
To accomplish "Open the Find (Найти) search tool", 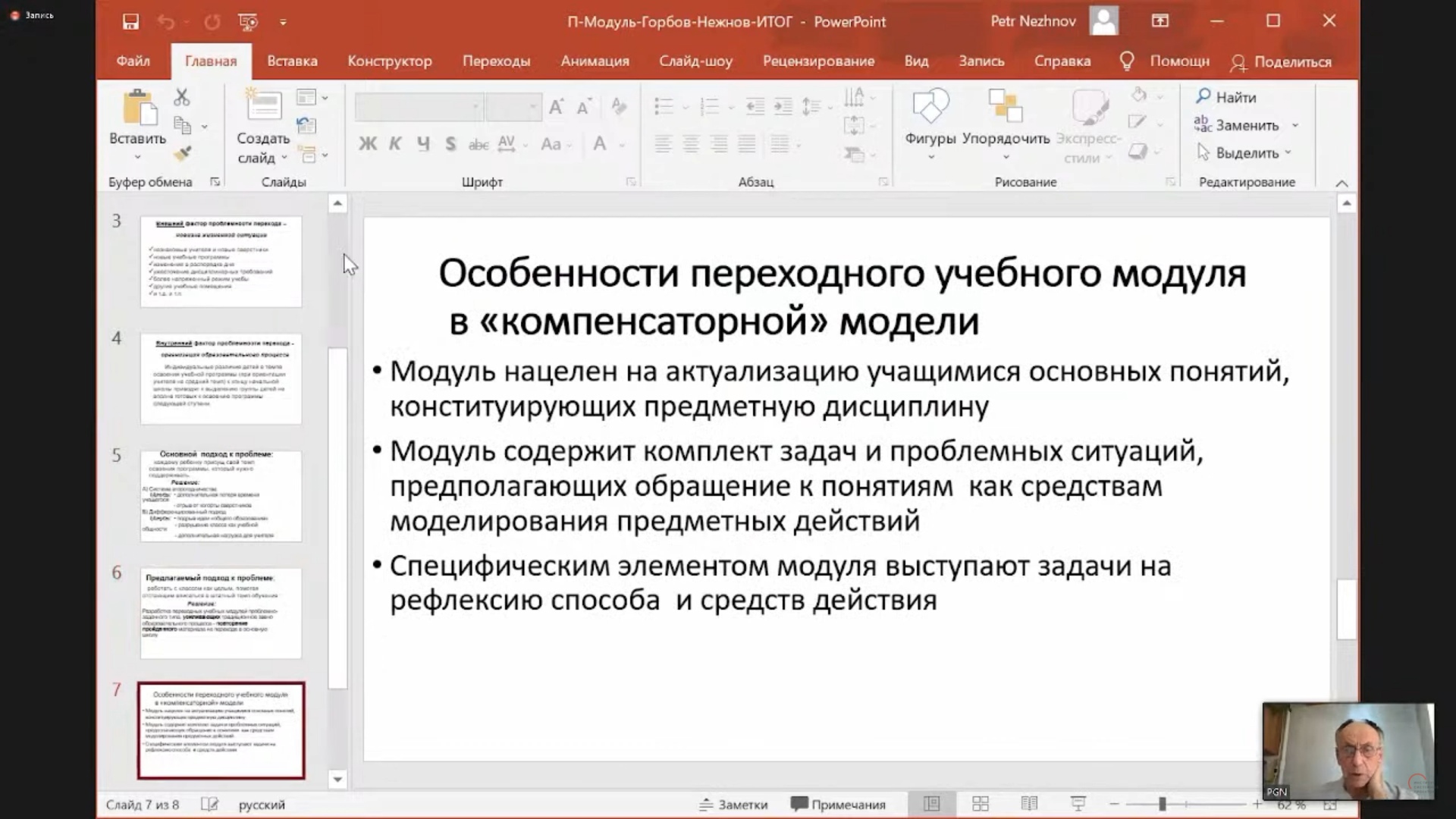I will 1226,97.
